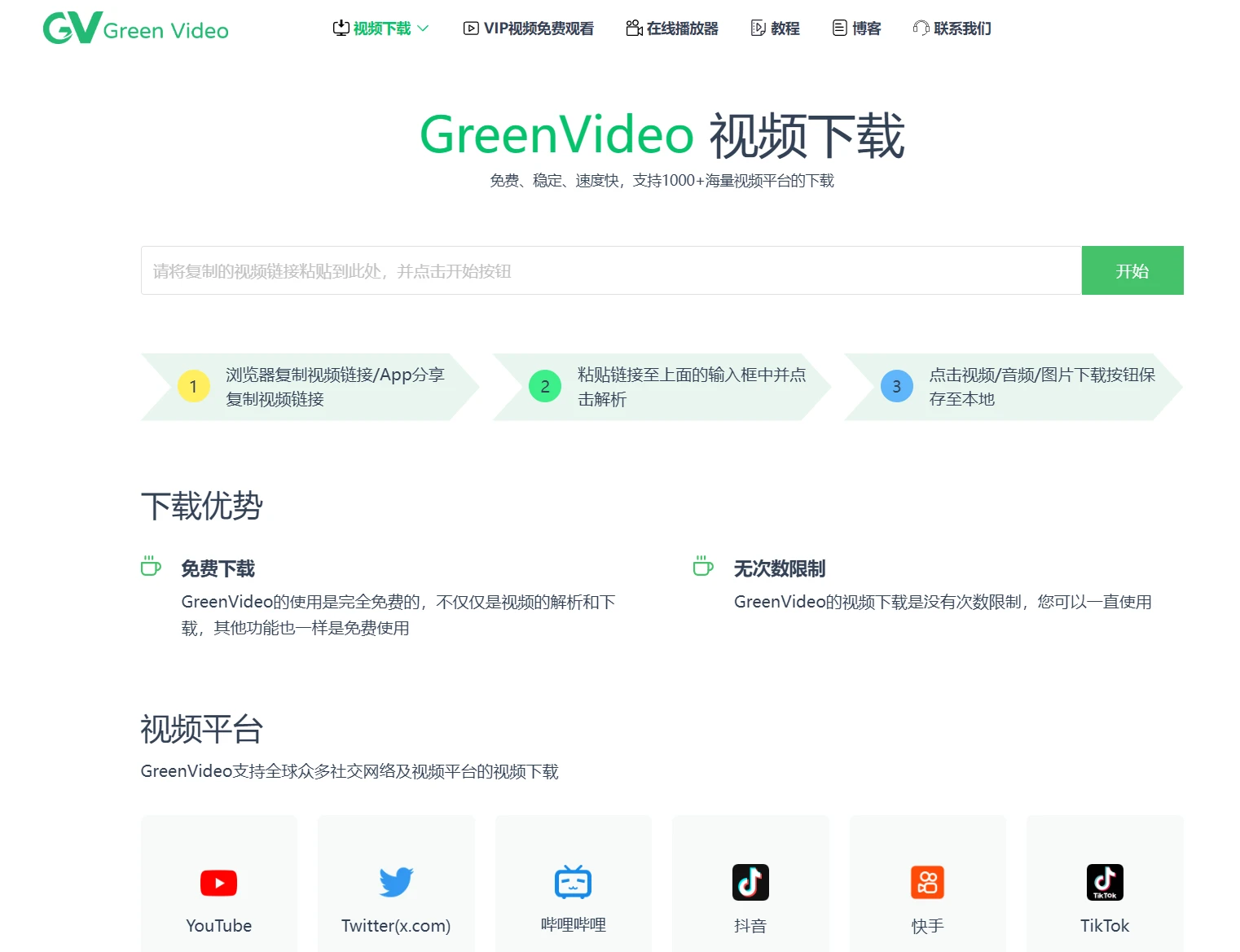Click the tutorial icon beside 教程
This screenshot has height=952, width=1240.
coord(759,29)
